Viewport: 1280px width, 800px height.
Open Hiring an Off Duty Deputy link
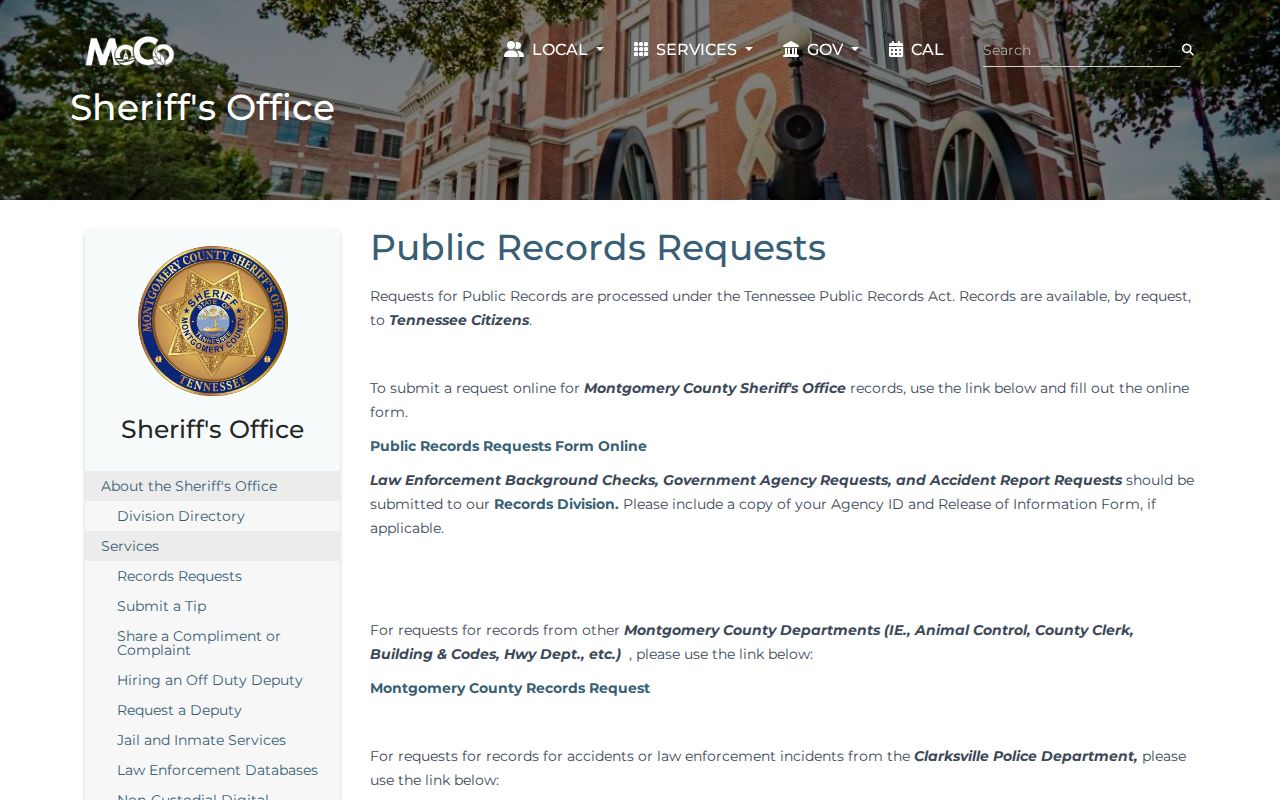pyautogui.click(x=210, y=680)
